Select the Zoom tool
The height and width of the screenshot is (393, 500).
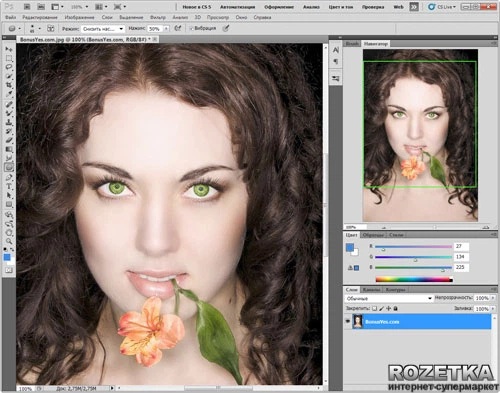9,241
